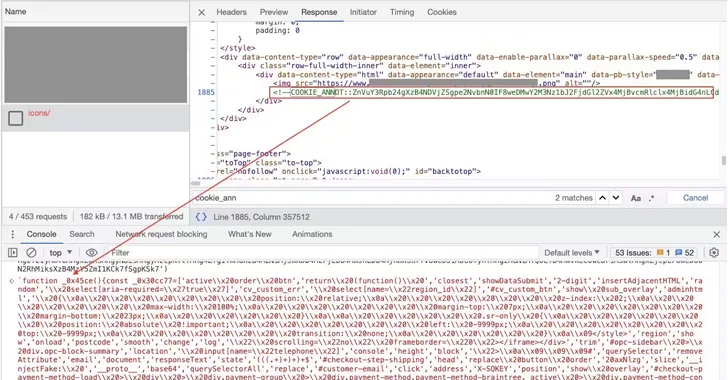Click the row-full-width-inner div line
The height and width of the screenshot is (380, 728).
(x=359, y=66)
